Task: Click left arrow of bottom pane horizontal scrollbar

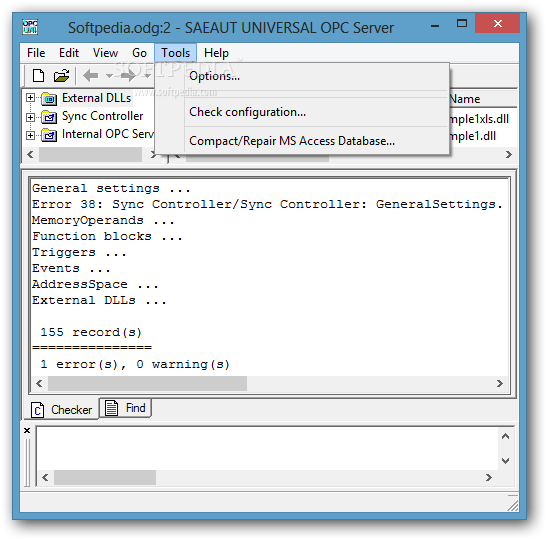Action: point(45,477)
